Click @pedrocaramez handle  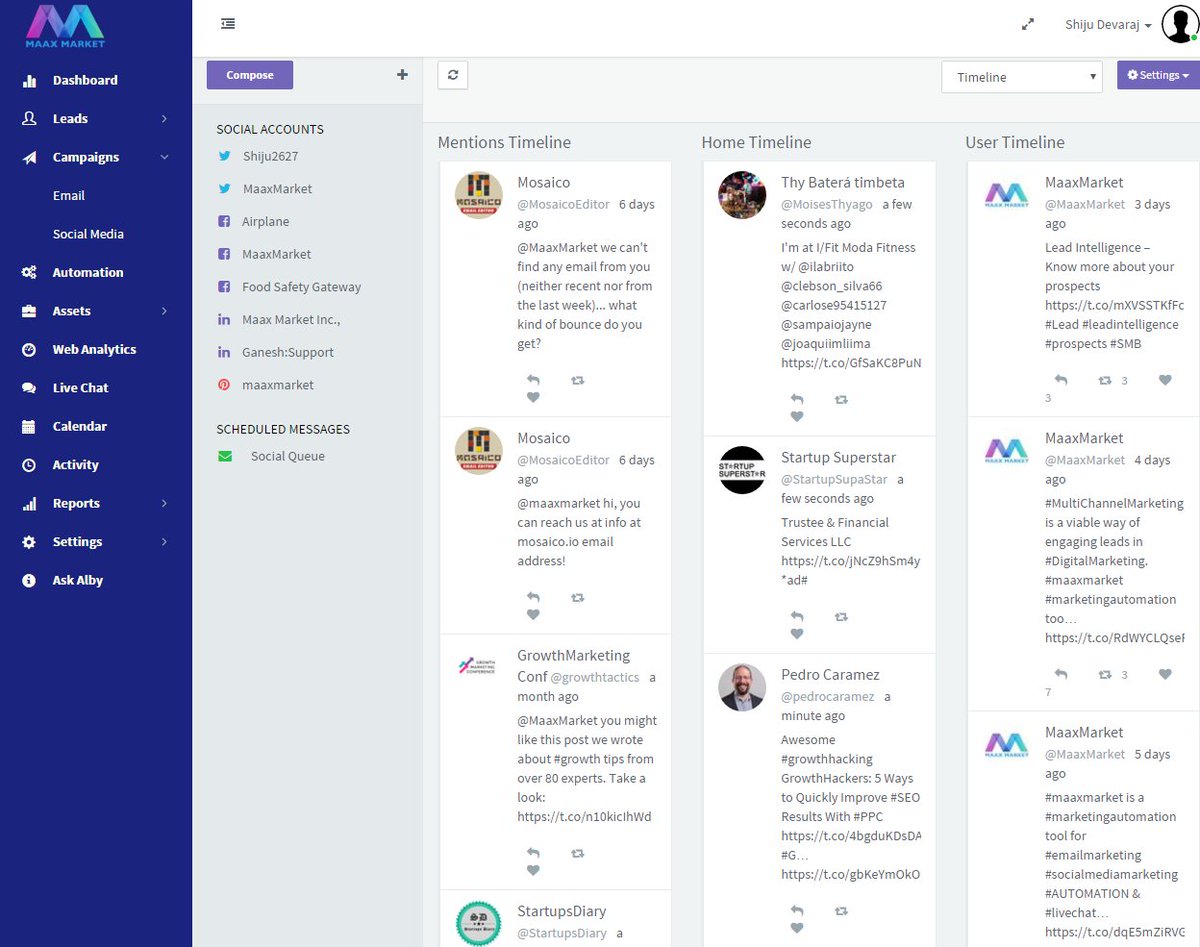827,696
